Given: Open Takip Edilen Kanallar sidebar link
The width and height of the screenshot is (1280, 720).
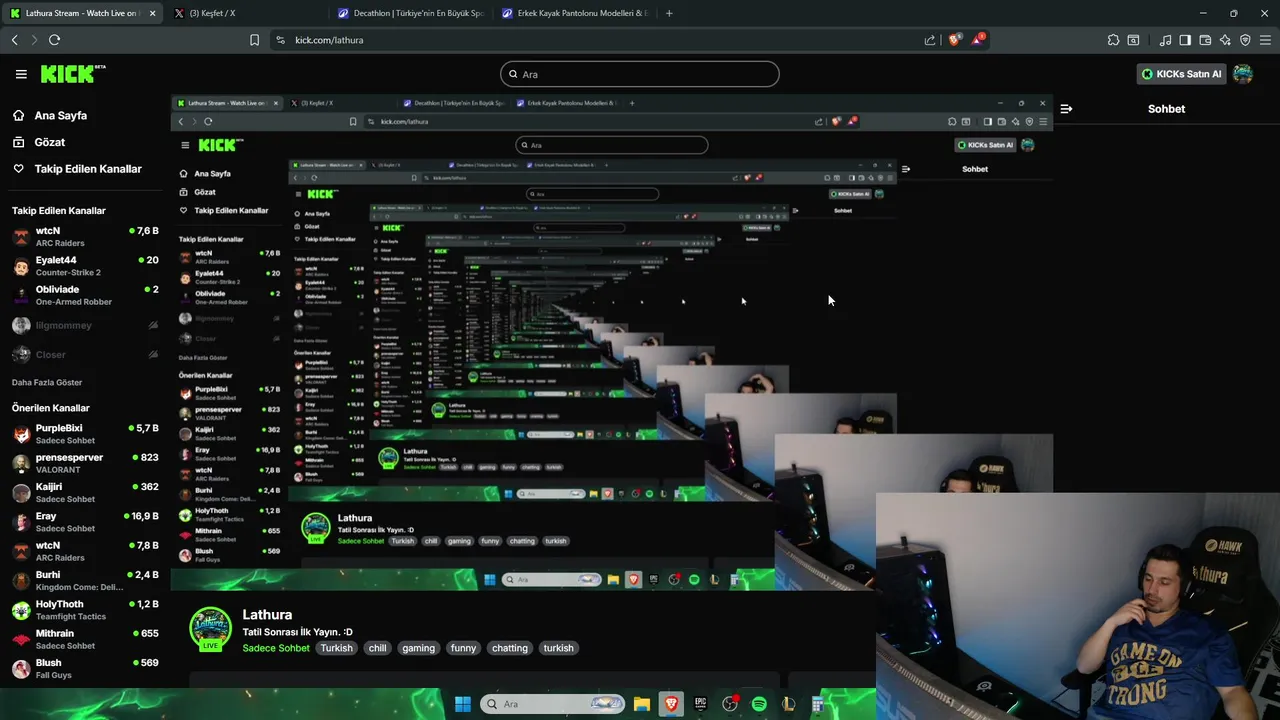Looking at the screenshot, I should pos(88,169).
